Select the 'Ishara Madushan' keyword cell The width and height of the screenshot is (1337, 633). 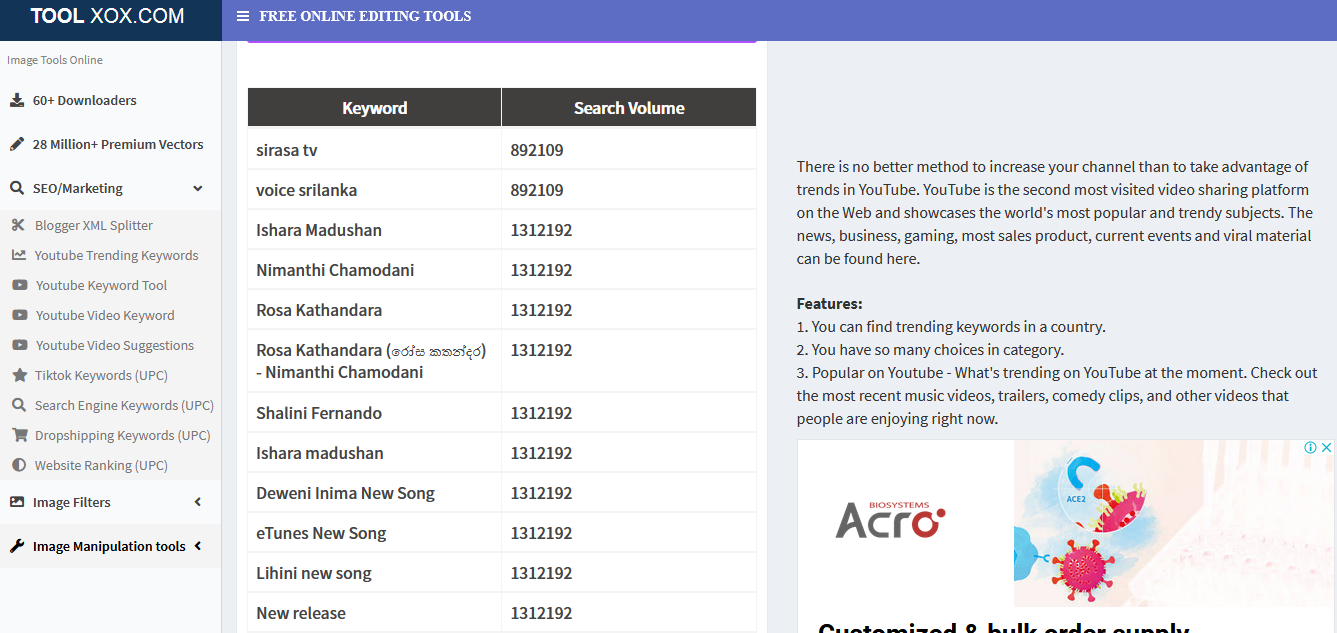(375, 230)
